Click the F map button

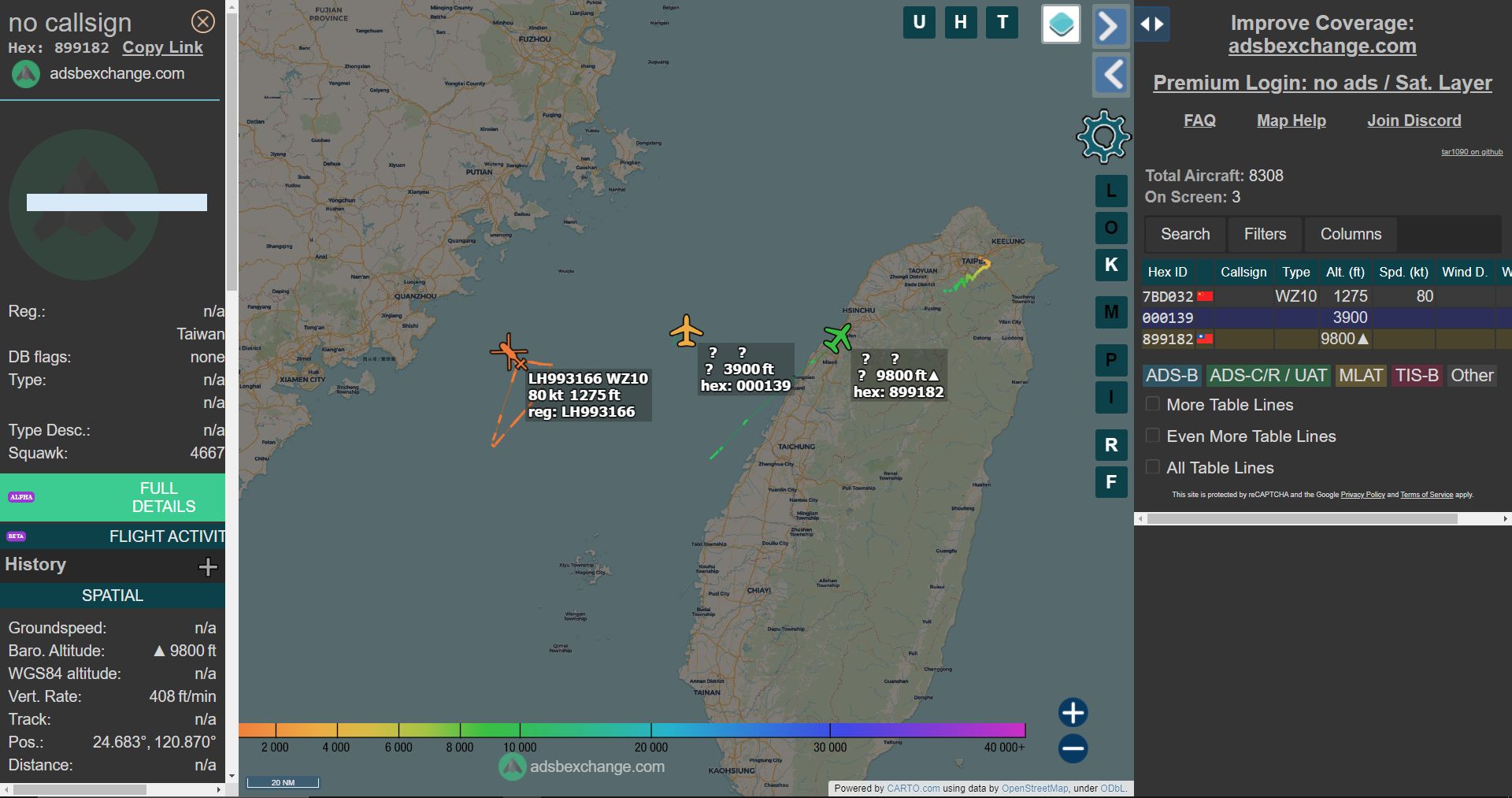[1111, 481]
